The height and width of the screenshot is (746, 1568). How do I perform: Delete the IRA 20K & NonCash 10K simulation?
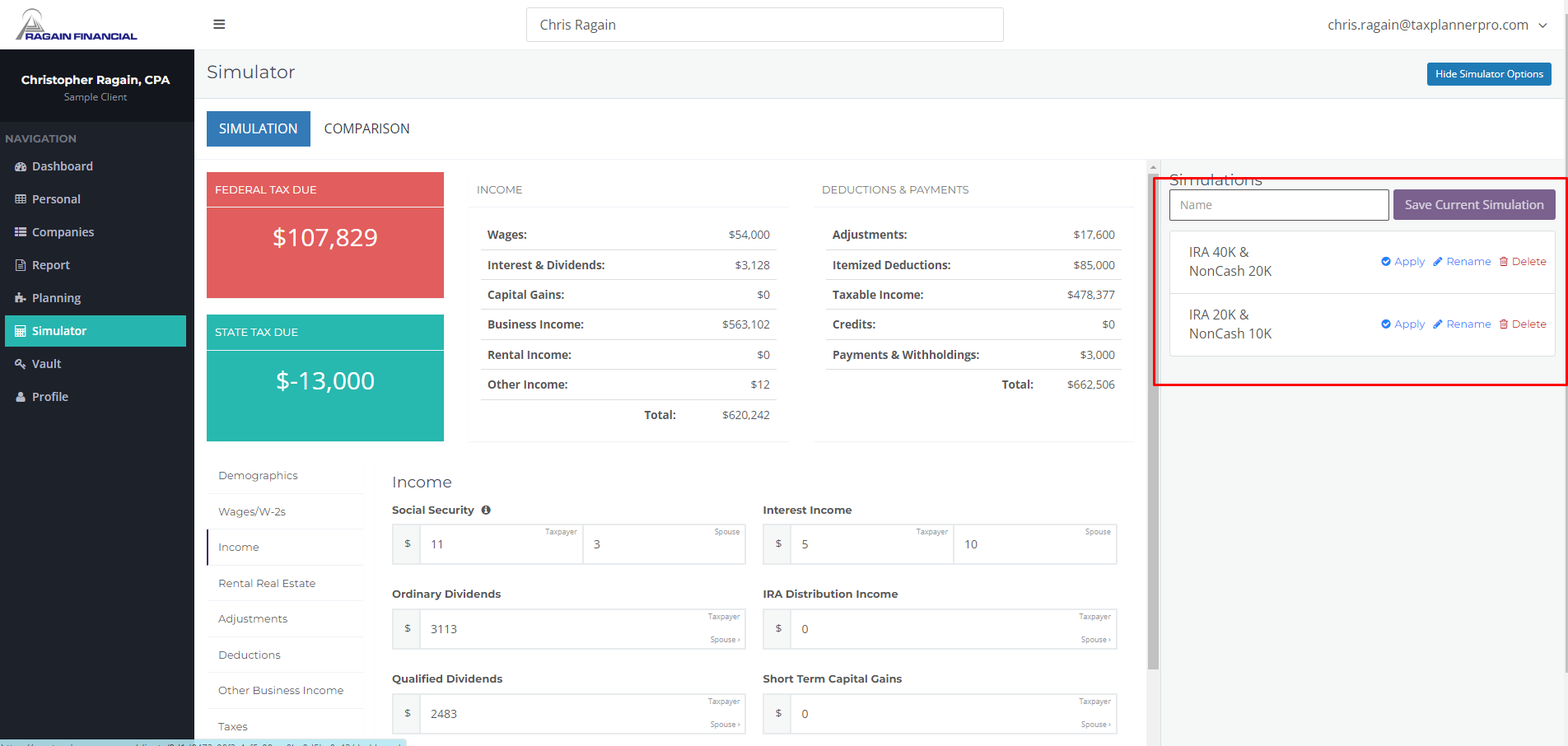(1522, 324)
